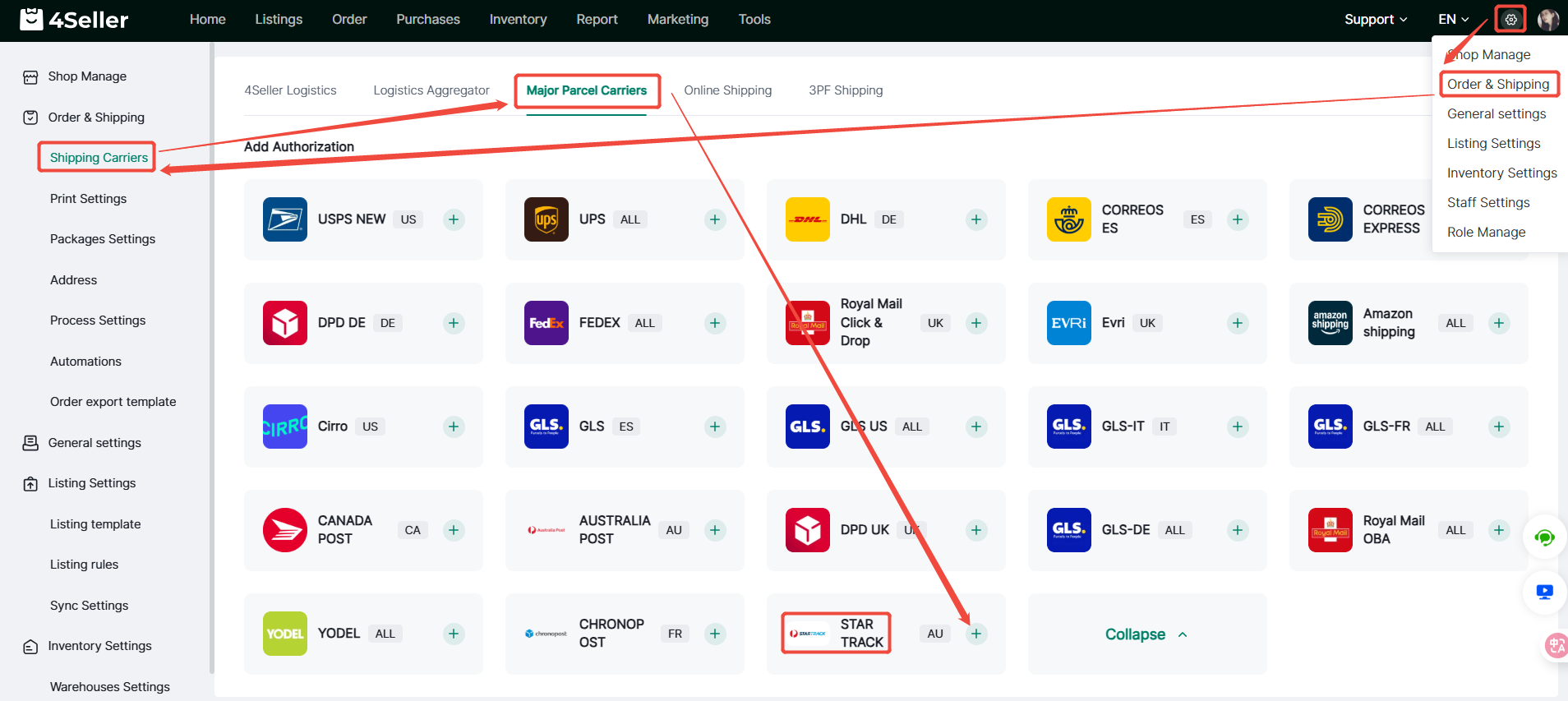Screen dimensions: 1568x701
Task: Open Inventory in top navigation
Action: point(518,19)
